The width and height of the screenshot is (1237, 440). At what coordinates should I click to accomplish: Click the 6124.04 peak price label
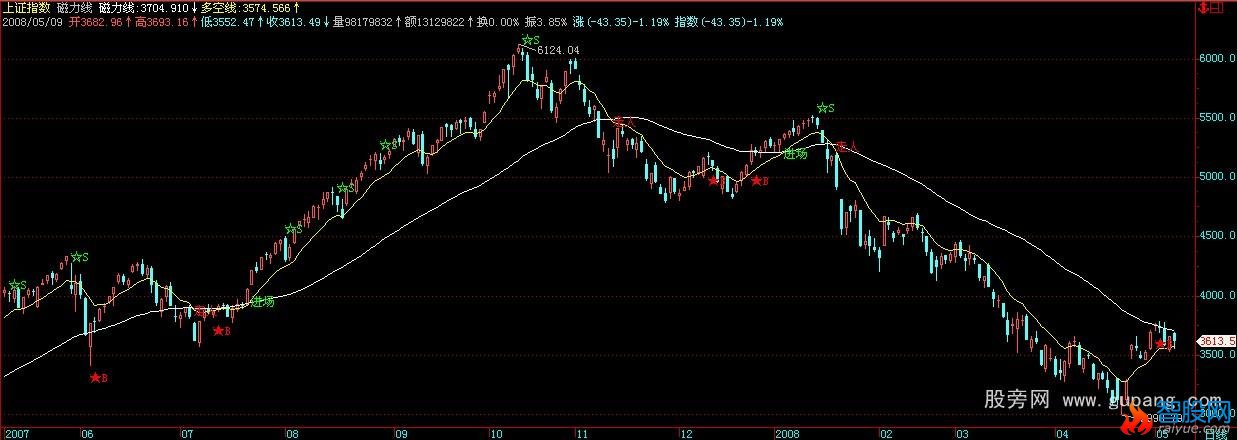pos(558,48)
